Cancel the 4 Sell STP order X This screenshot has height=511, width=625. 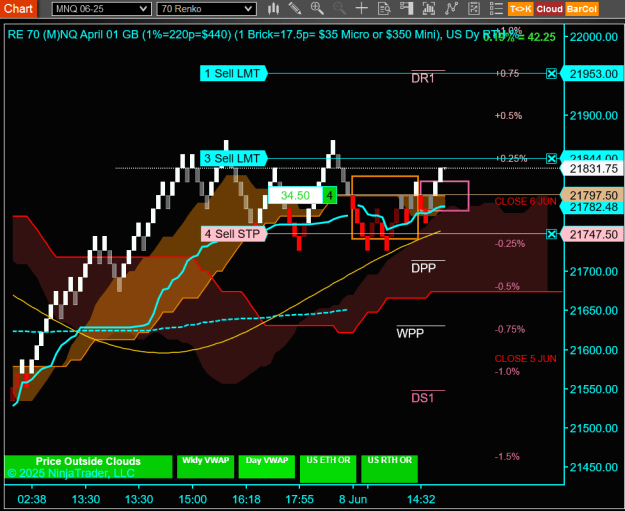coord(551,234)
